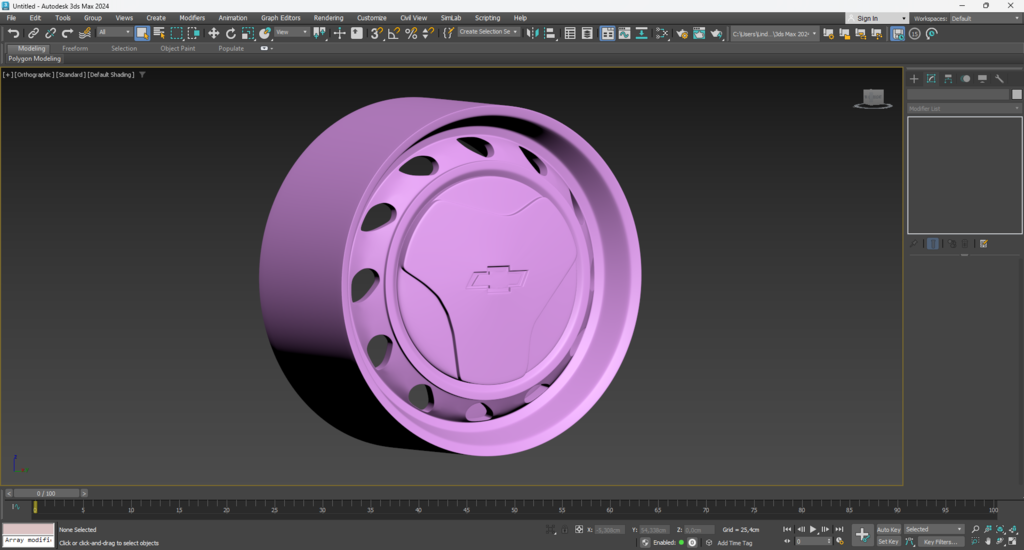This screenshot has height=550, width=1024.
Task: Go to the end frame
Action: [x=839, y=529]
